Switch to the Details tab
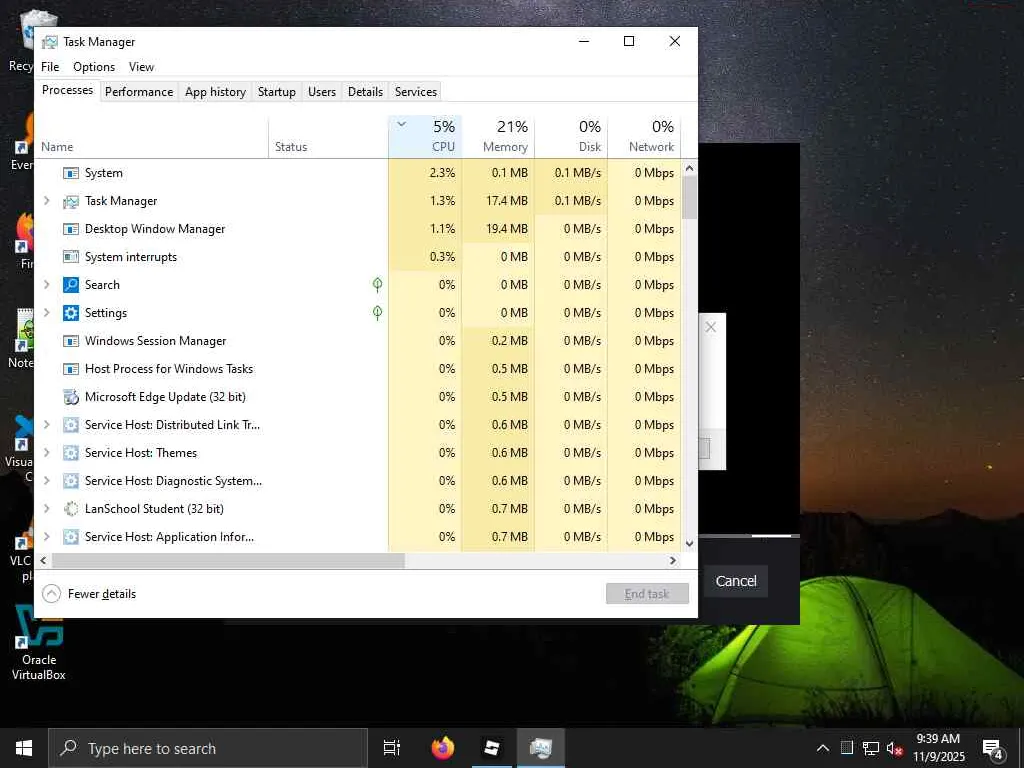This screenshot has height=768, width=1024. 365,91
